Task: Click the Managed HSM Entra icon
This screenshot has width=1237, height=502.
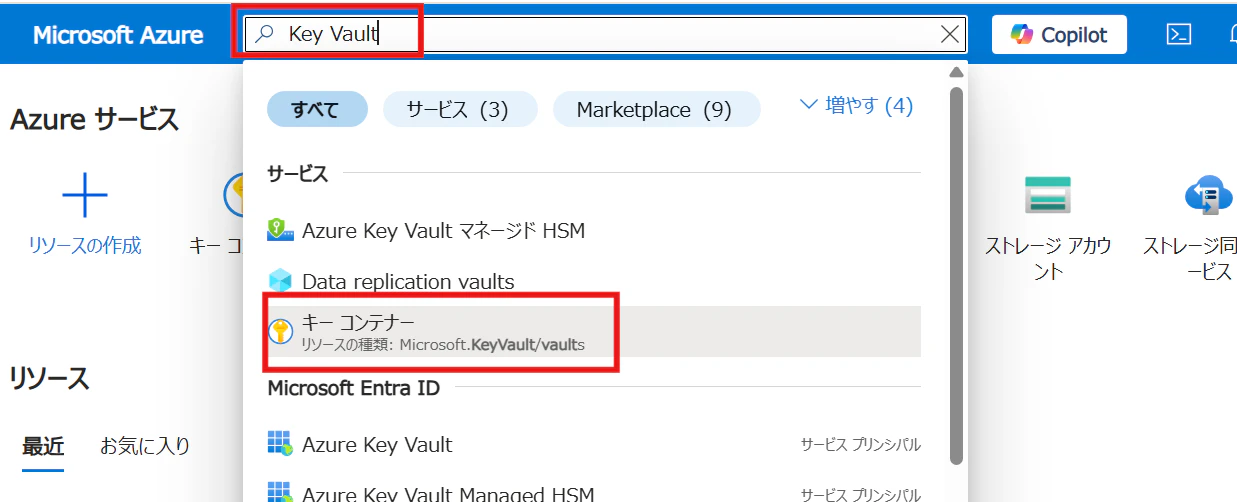Action: pyautogui.click(x=280, y=493)
